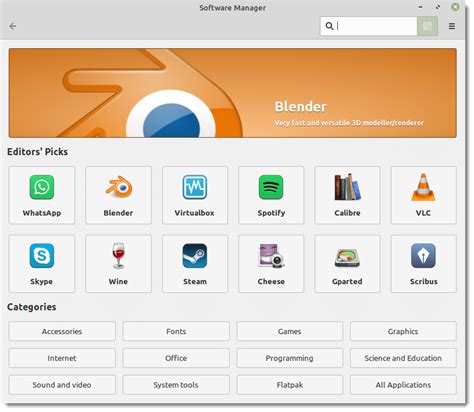Viewport: 474px width, 412px height.
Task: Choose the Calibre books icon
Action: [347, 187]
